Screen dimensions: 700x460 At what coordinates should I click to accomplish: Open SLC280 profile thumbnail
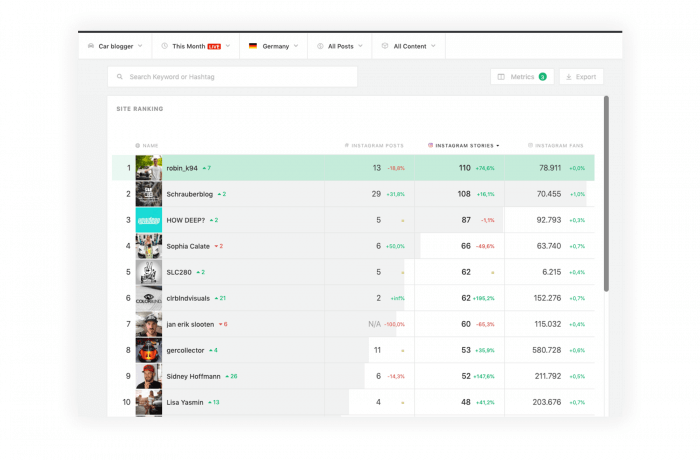[149, 272]
